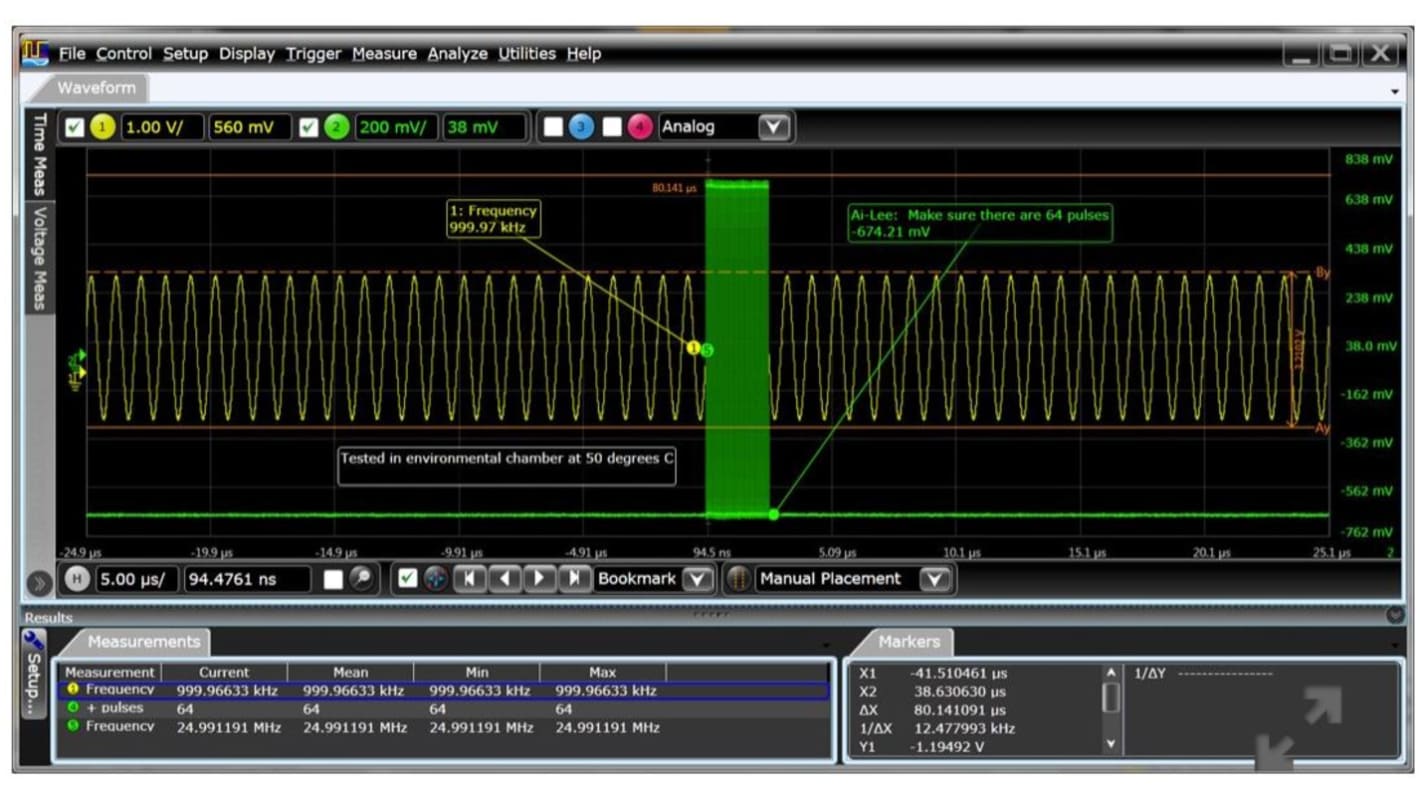Click the '1: Frequency 999.97 kHz' callout label
1420x798 pixels.
493,219
